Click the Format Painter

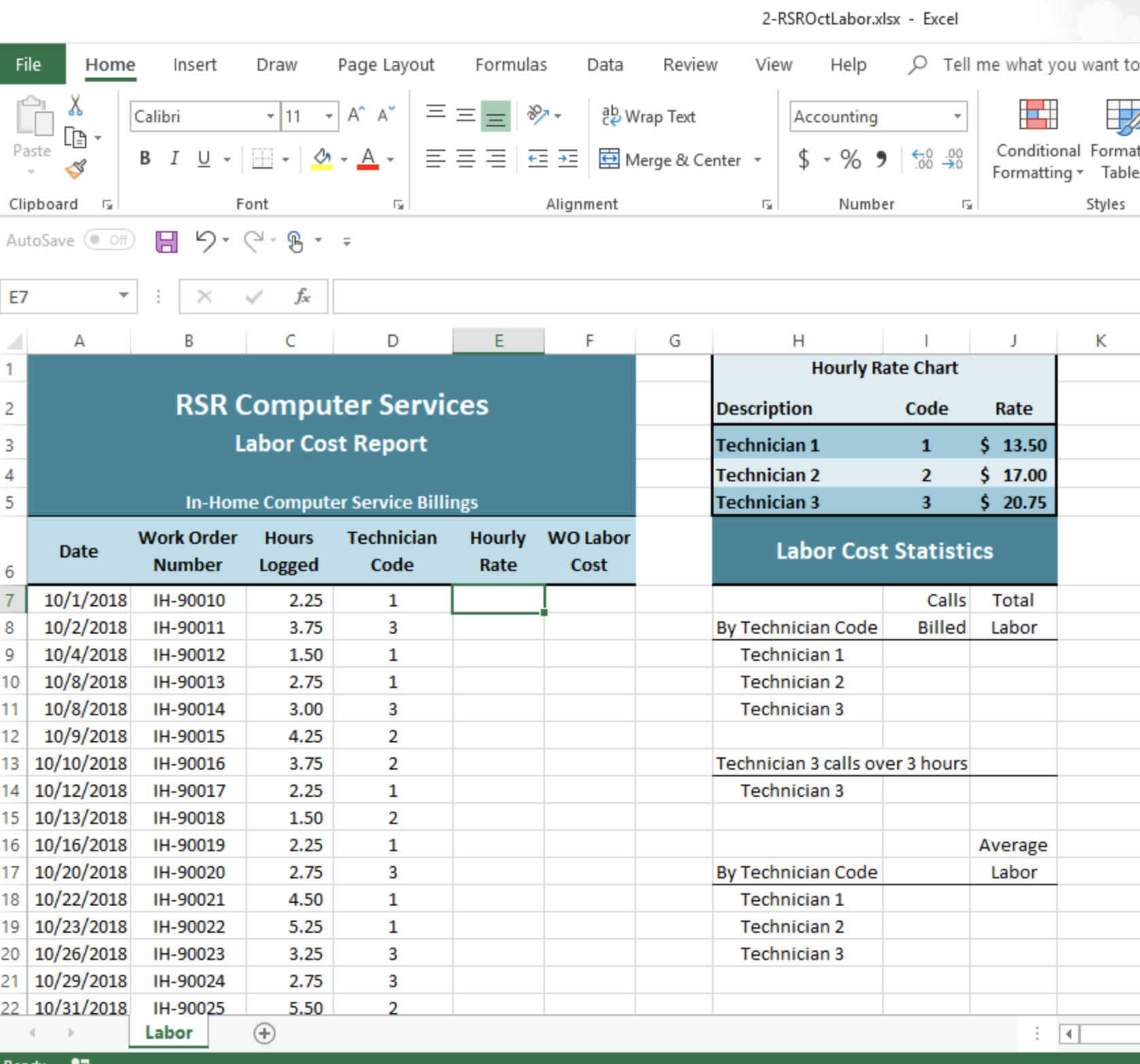[x=76, y=169]
